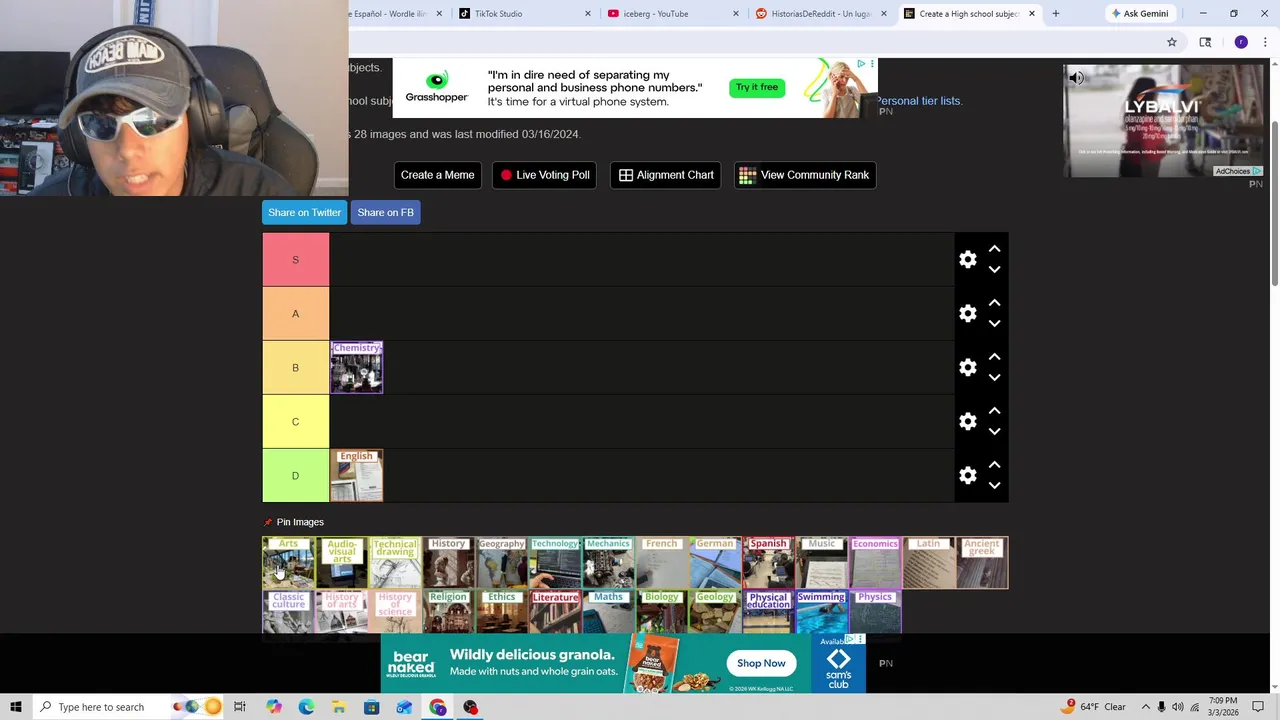
Task: Open Task View on taskbar
Action: point(240,707)
